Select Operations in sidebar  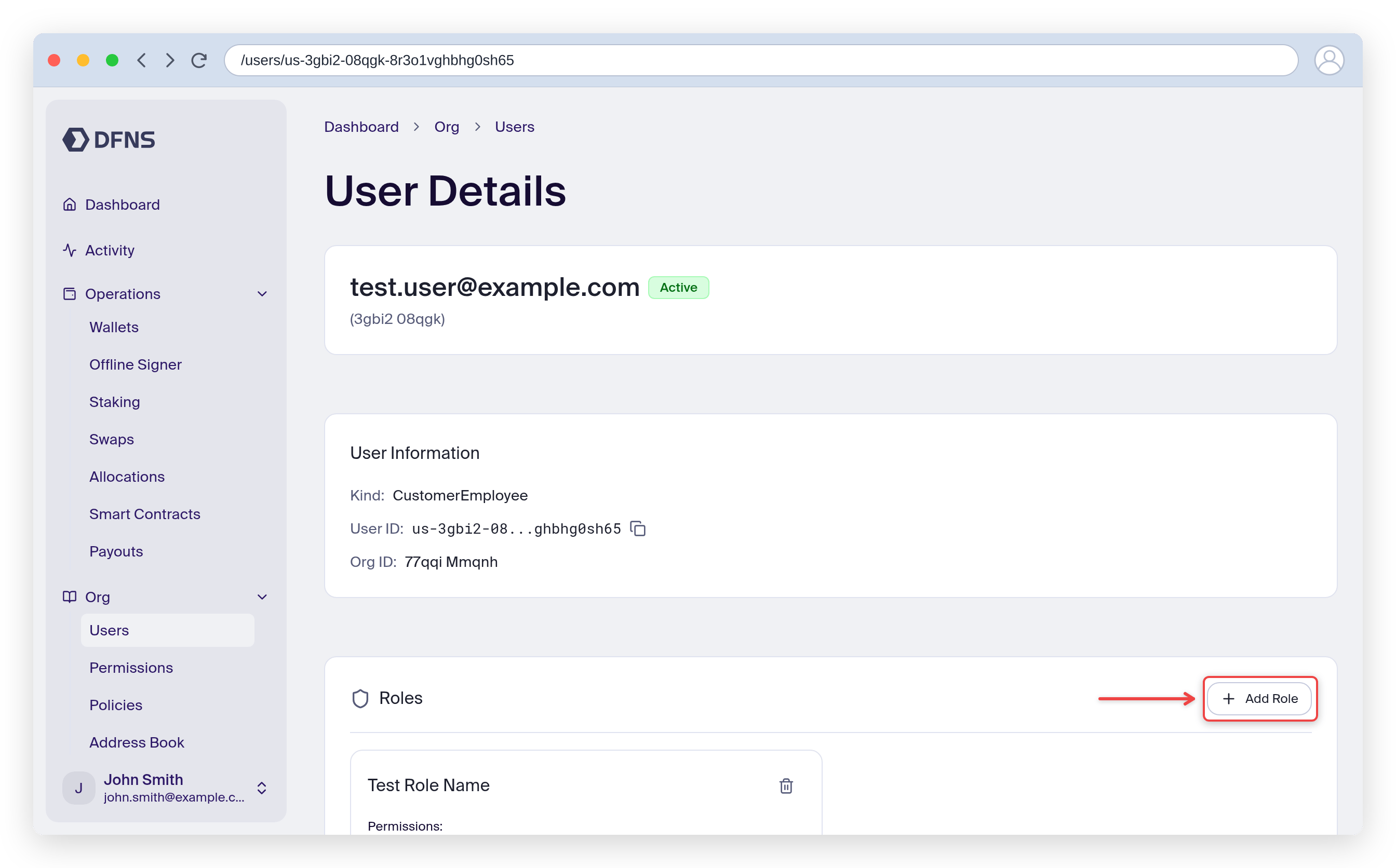tap(123, 294)
